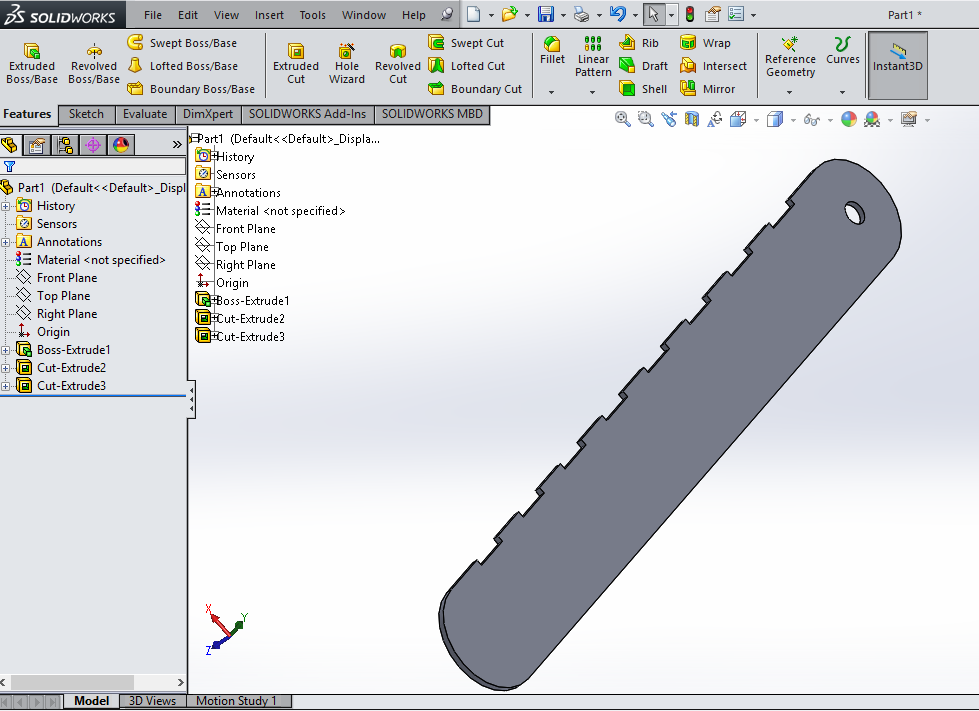Screen dimensions: 979x711
Task: Click the filter field in feature tree
Action: (92, 166)
